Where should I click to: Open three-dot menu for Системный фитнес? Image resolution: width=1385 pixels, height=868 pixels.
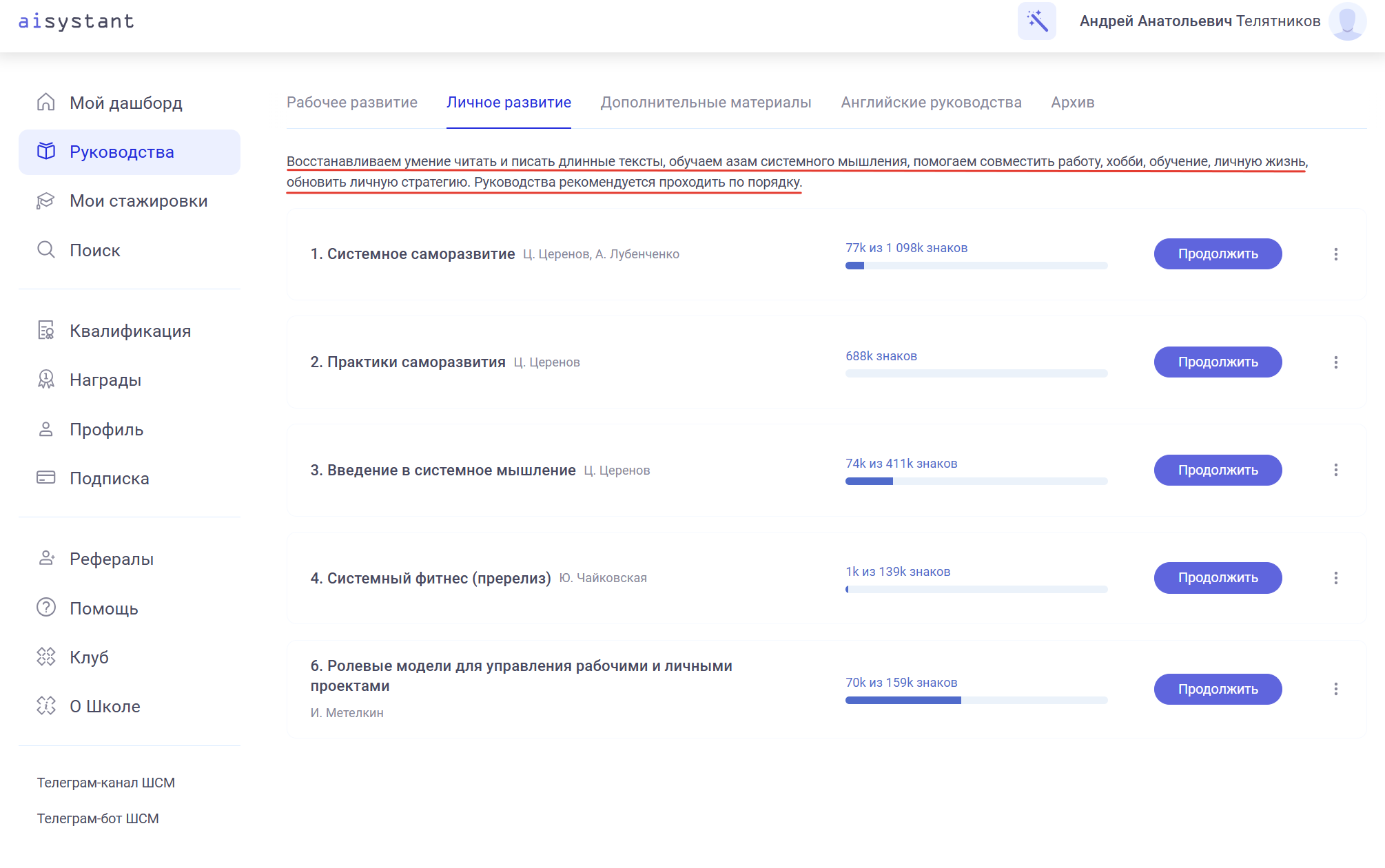[x=1335, y=578]
